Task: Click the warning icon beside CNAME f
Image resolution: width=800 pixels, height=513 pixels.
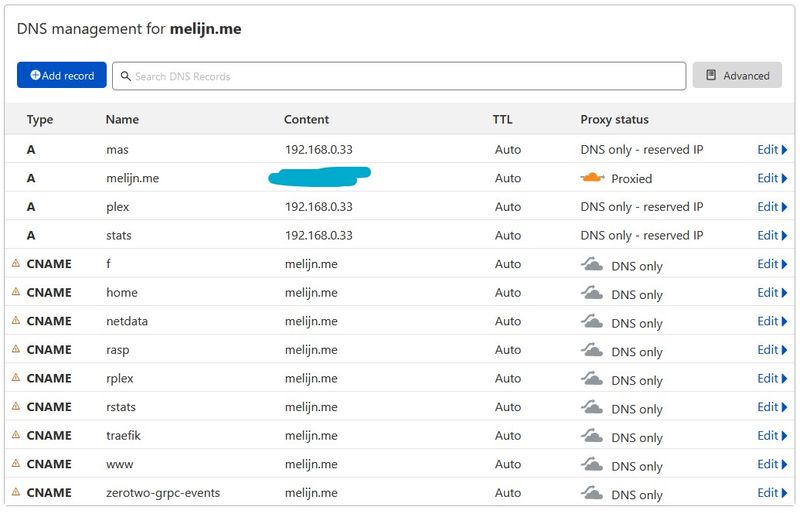Action: click(x=16, y=264)
